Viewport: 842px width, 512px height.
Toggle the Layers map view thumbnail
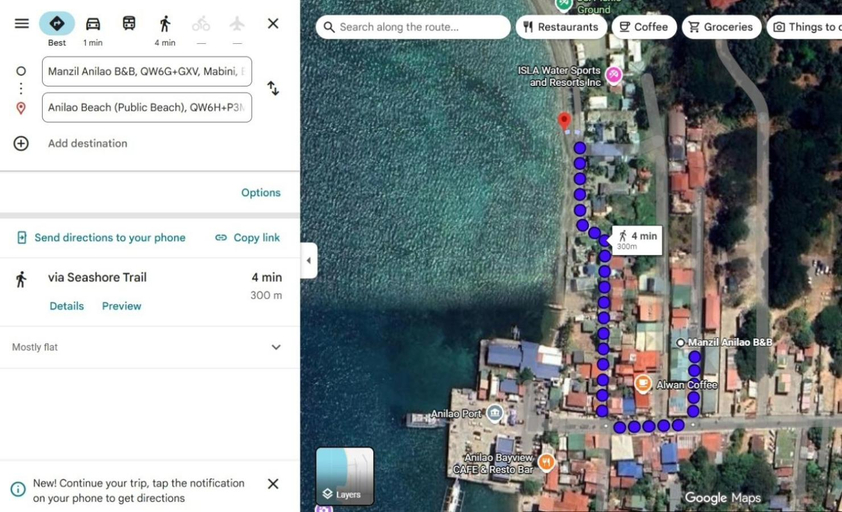click(345, 477)
